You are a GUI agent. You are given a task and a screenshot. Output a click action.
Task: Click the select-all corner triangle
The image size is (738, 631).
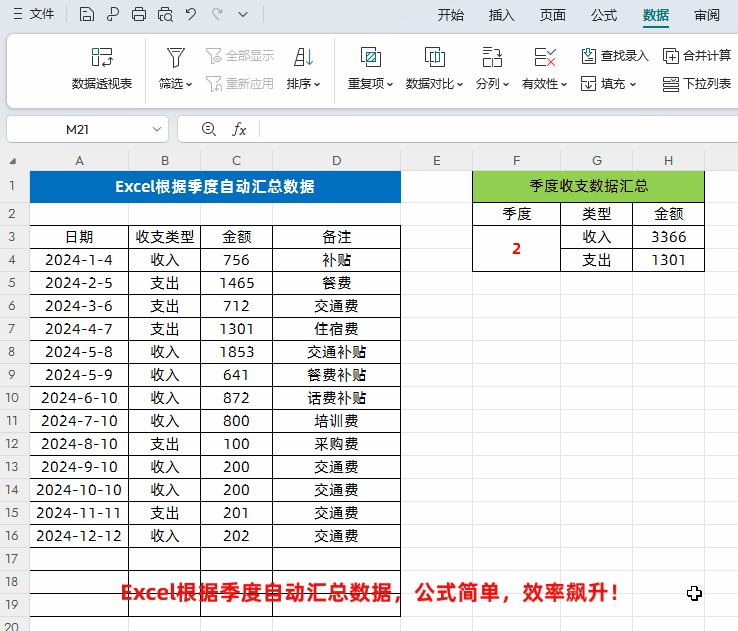click(13, 161)
